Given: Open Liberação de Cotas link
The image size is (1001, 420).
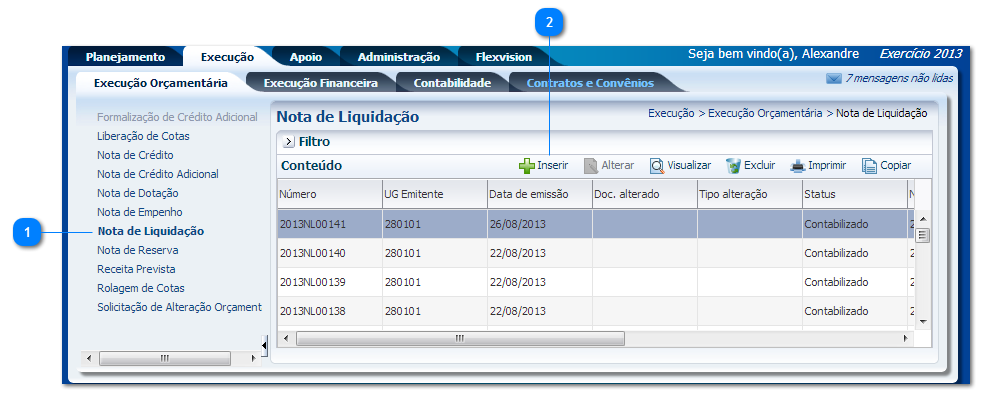Looking at the screenshot, I should [143, 136].
